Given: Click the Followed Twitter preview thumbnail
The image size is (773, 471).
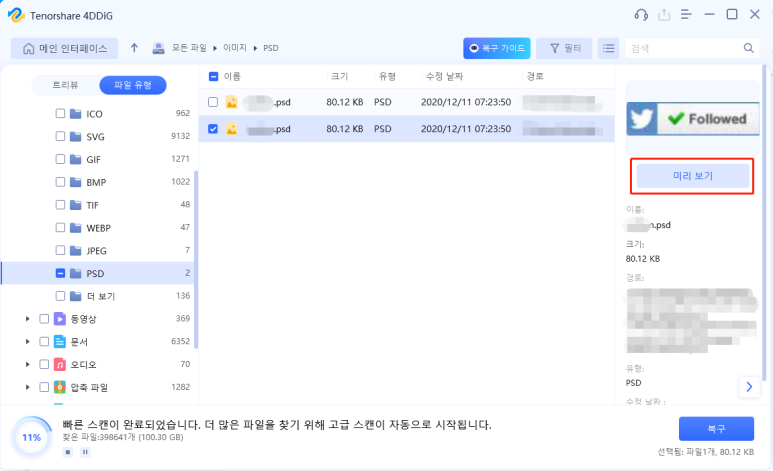Looking at the screenshot, I should point(693,118).
